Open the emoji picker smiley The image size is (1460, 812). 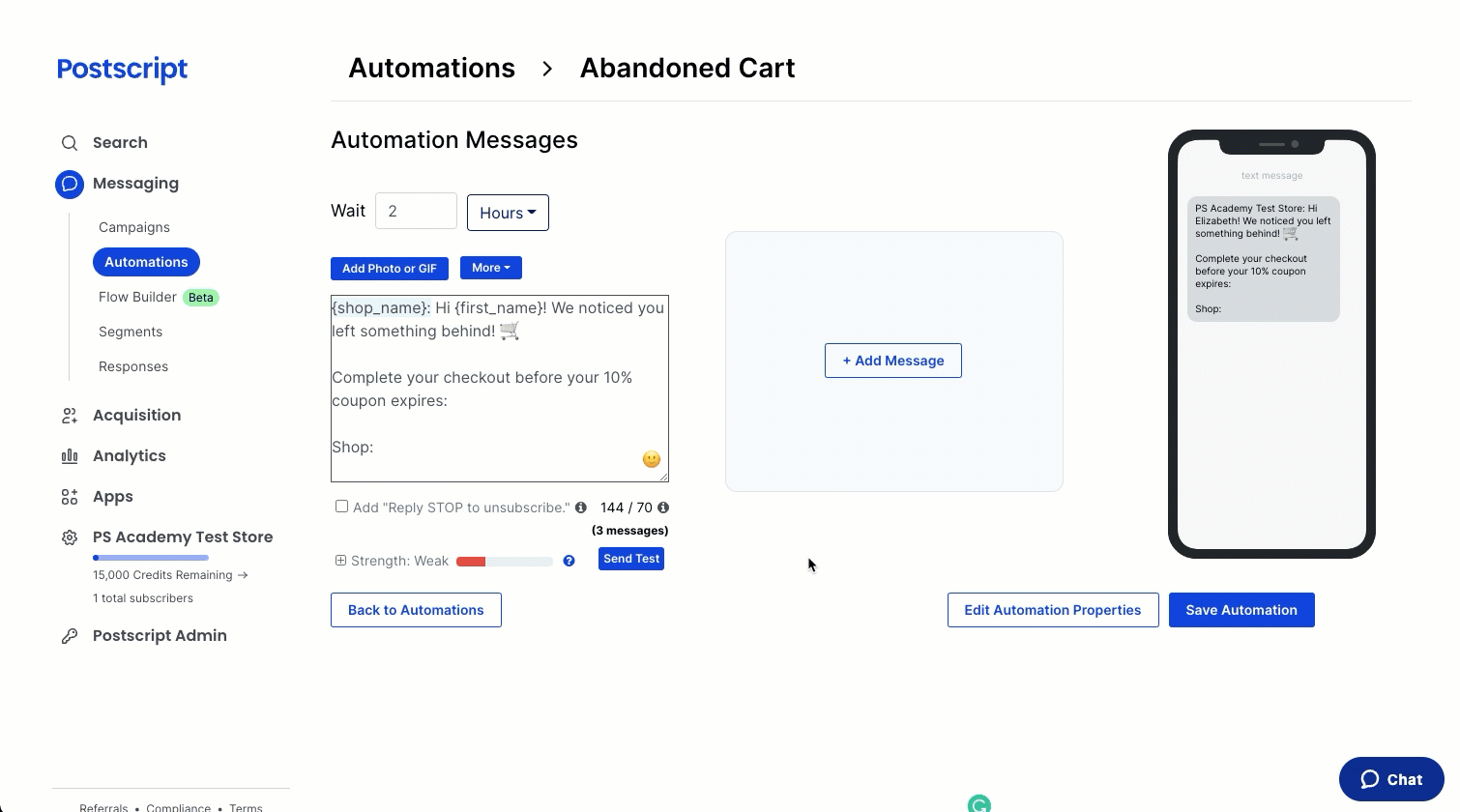point(652,459)
